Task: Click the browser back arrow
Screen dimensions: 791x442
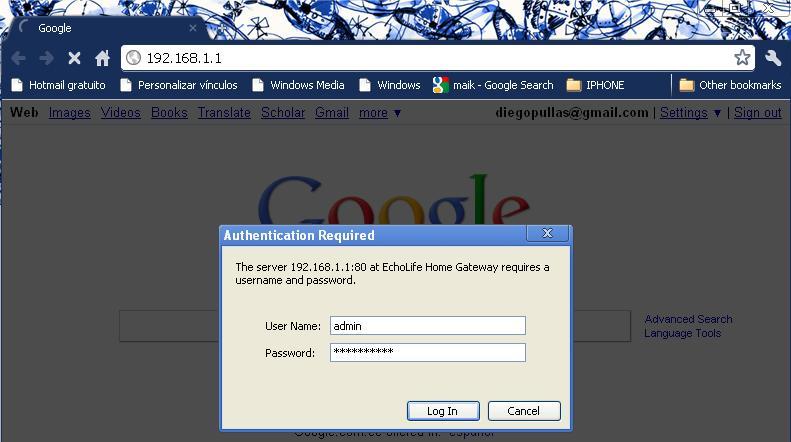Action: tap(19, 58)
